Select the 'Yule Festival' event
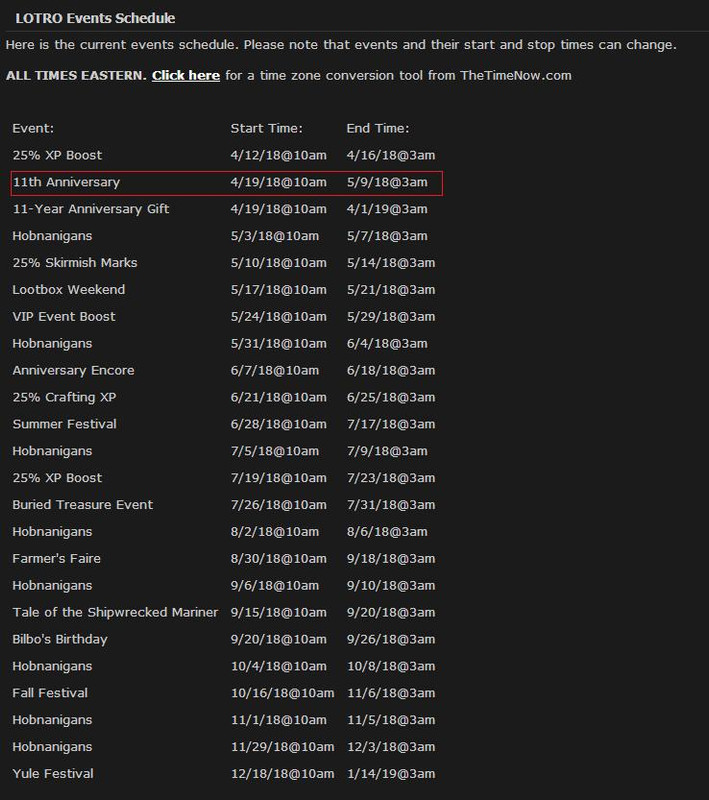Viewport: 709px width, 800px height. pyautogui.click(x=53, y=774)
